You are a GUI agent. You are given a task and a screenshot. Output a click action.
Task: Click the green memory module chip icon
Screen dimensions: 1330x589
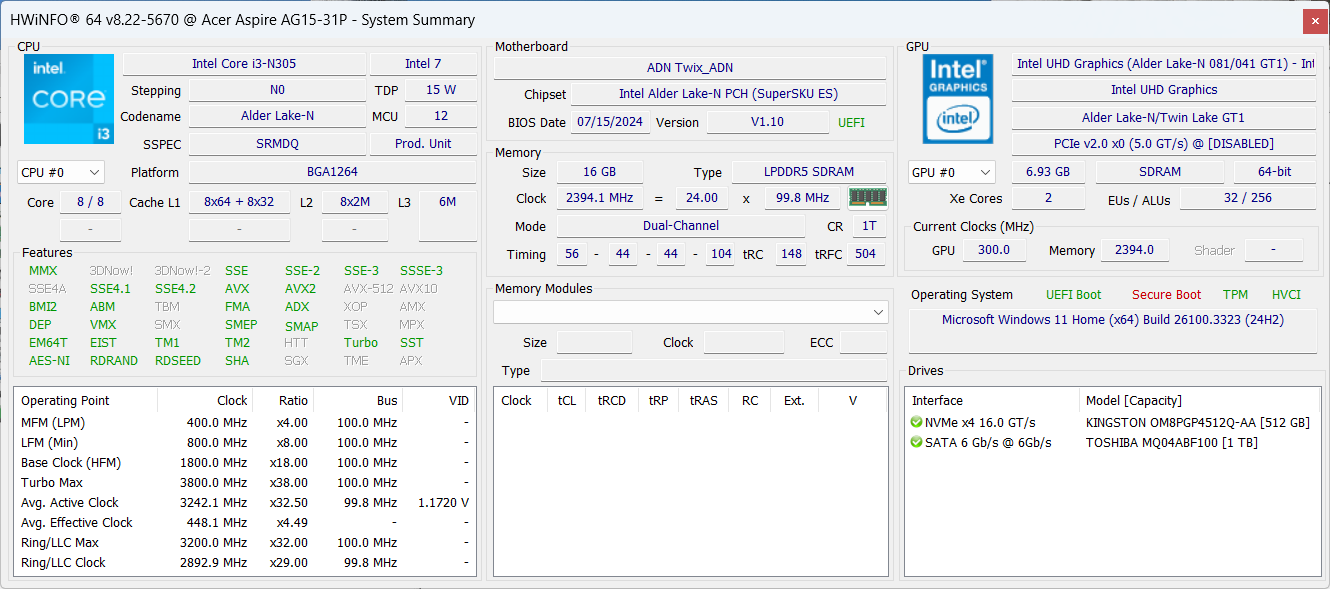pyautogui.click(x=867, y=198)
